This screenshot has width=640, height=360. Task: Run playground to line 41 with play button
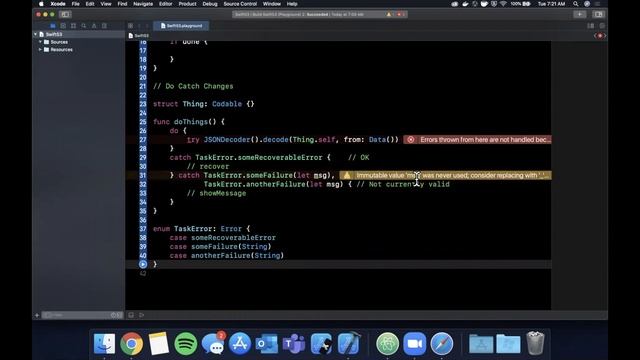pyautogui.click(x=142, y=264)
